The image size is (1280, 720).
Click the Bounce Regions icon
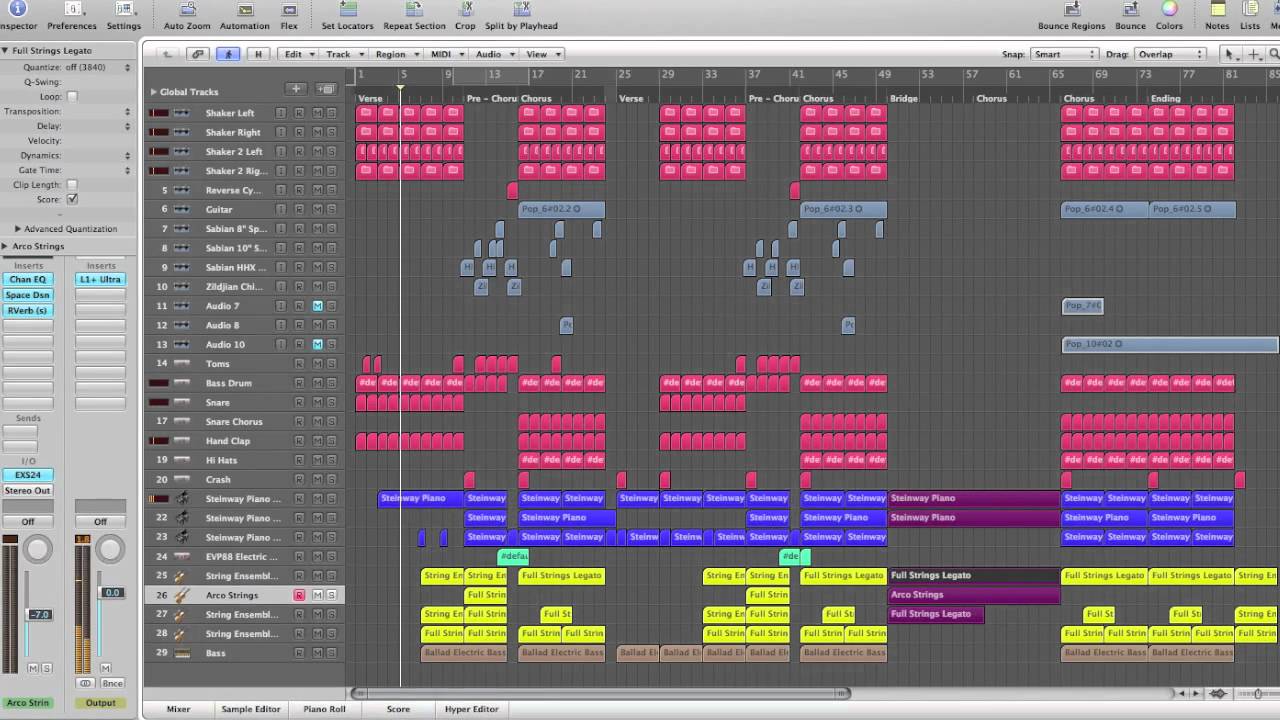tap(1071, 10)
